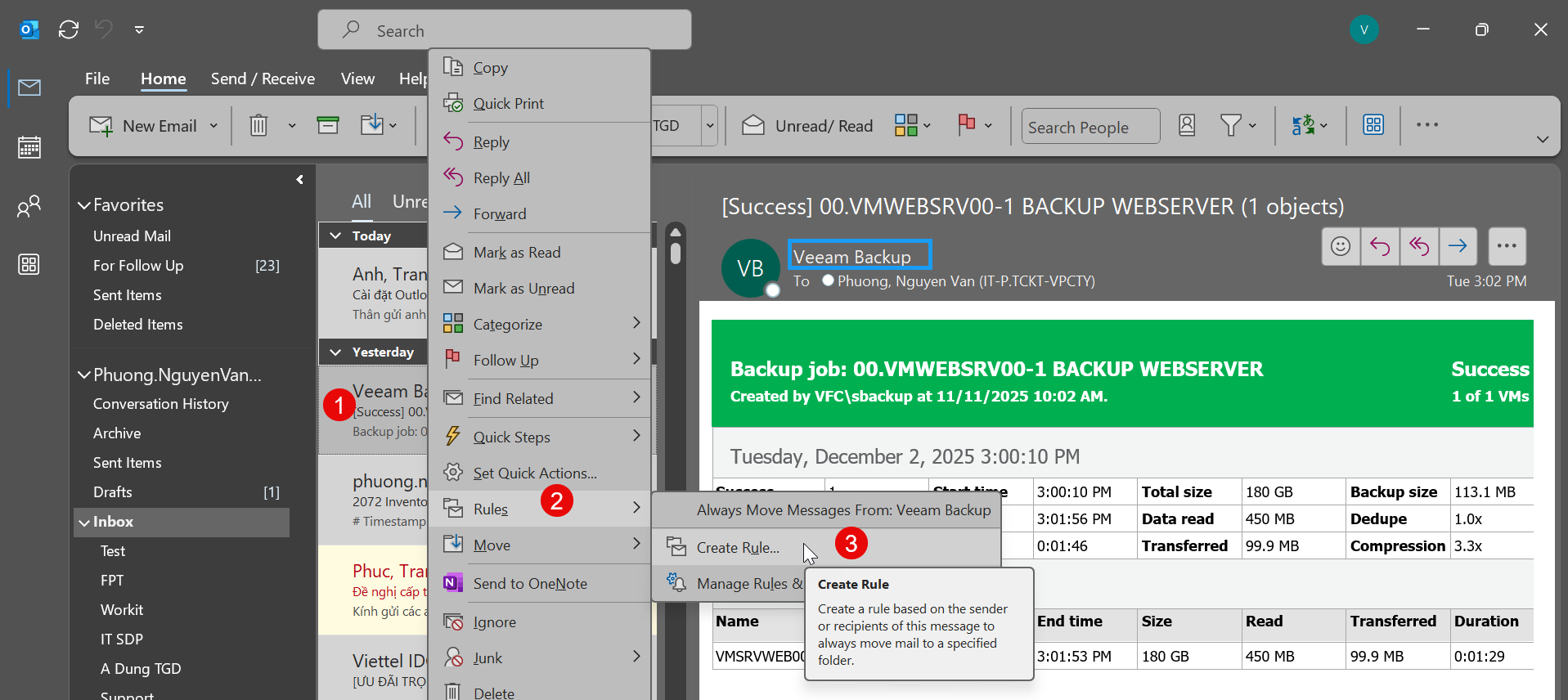Click the Delete trash icon in ribbon

(x=258, y=126)
